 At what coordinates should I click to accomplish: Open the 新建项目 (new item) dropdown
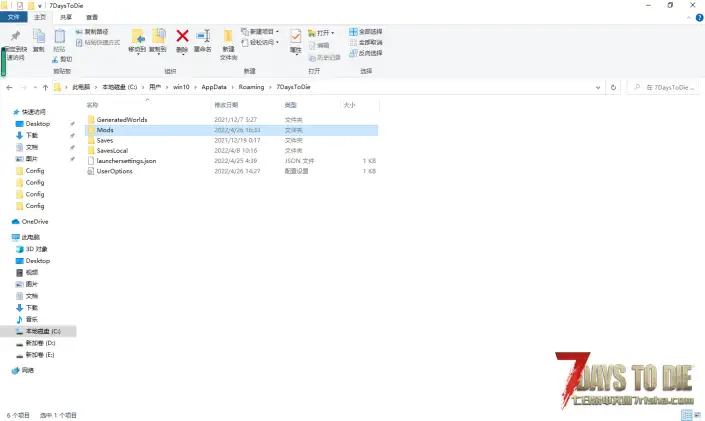coord(261,31)
